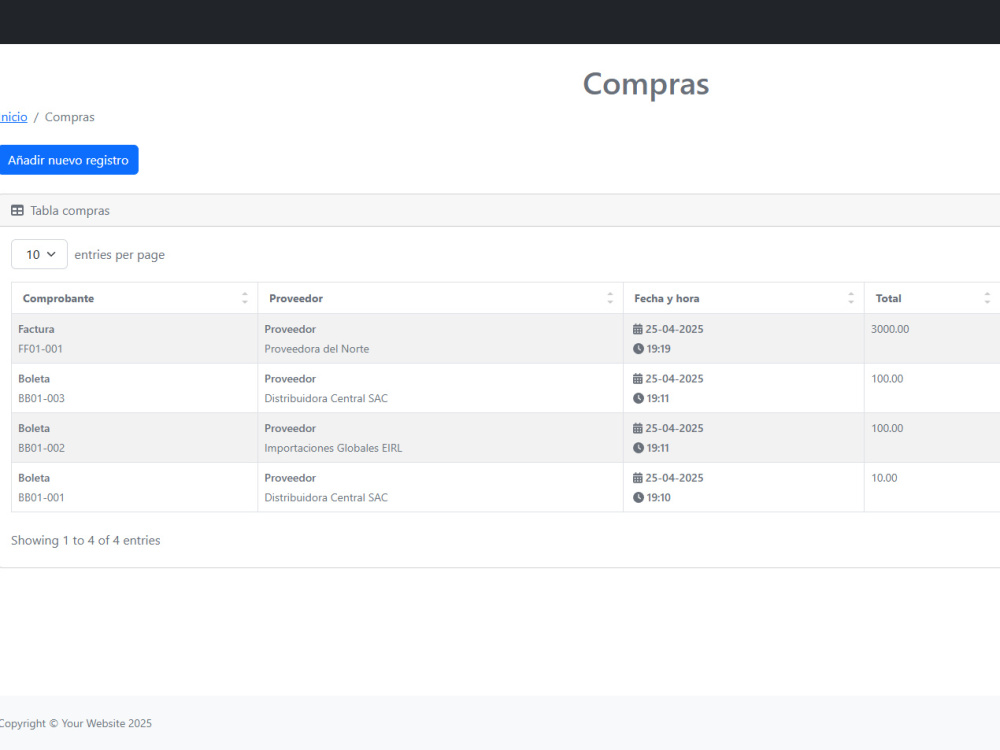Click 100.00 total in BB01-002 row
The image size is (1000, 750).
point(888,429)
